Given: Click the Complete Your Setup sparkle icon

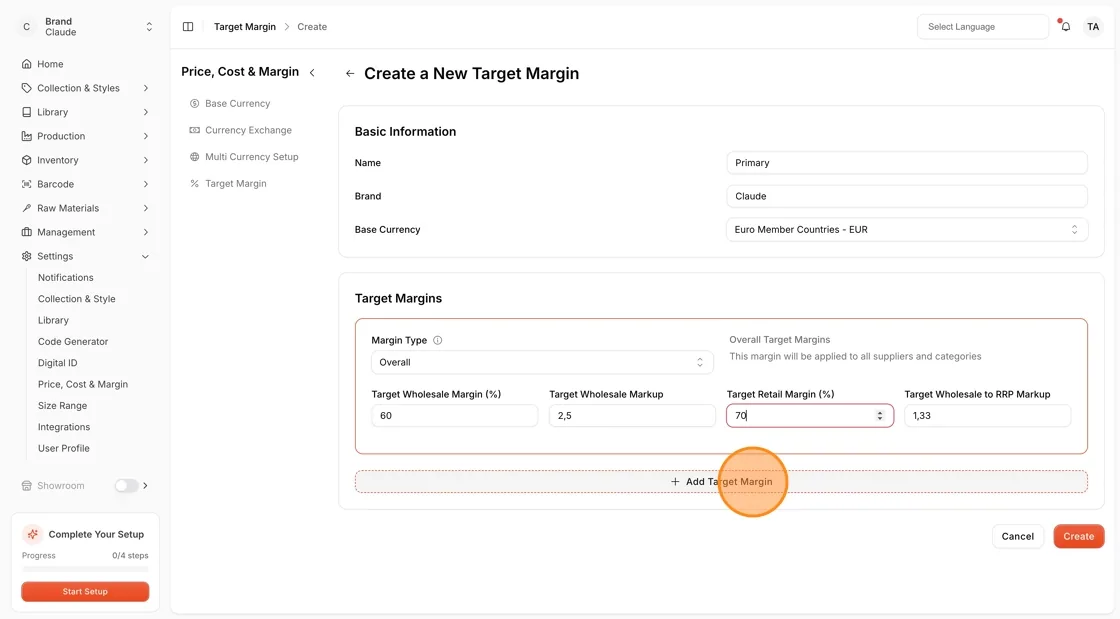Looking at the screenshot, I should pos(32,534).
